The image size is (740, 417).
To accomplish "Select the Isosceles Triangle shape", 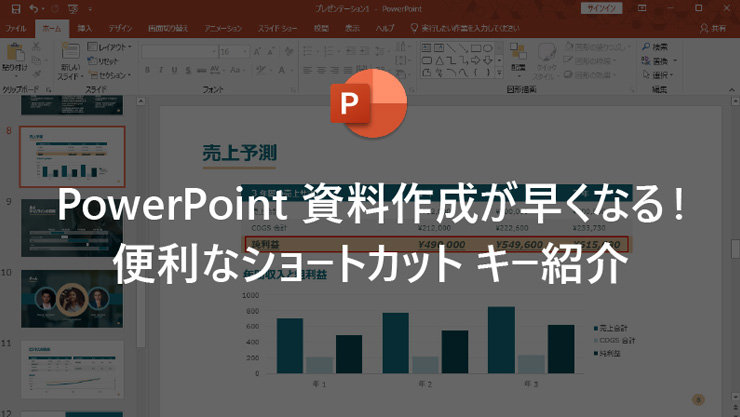I will [439, 60].
